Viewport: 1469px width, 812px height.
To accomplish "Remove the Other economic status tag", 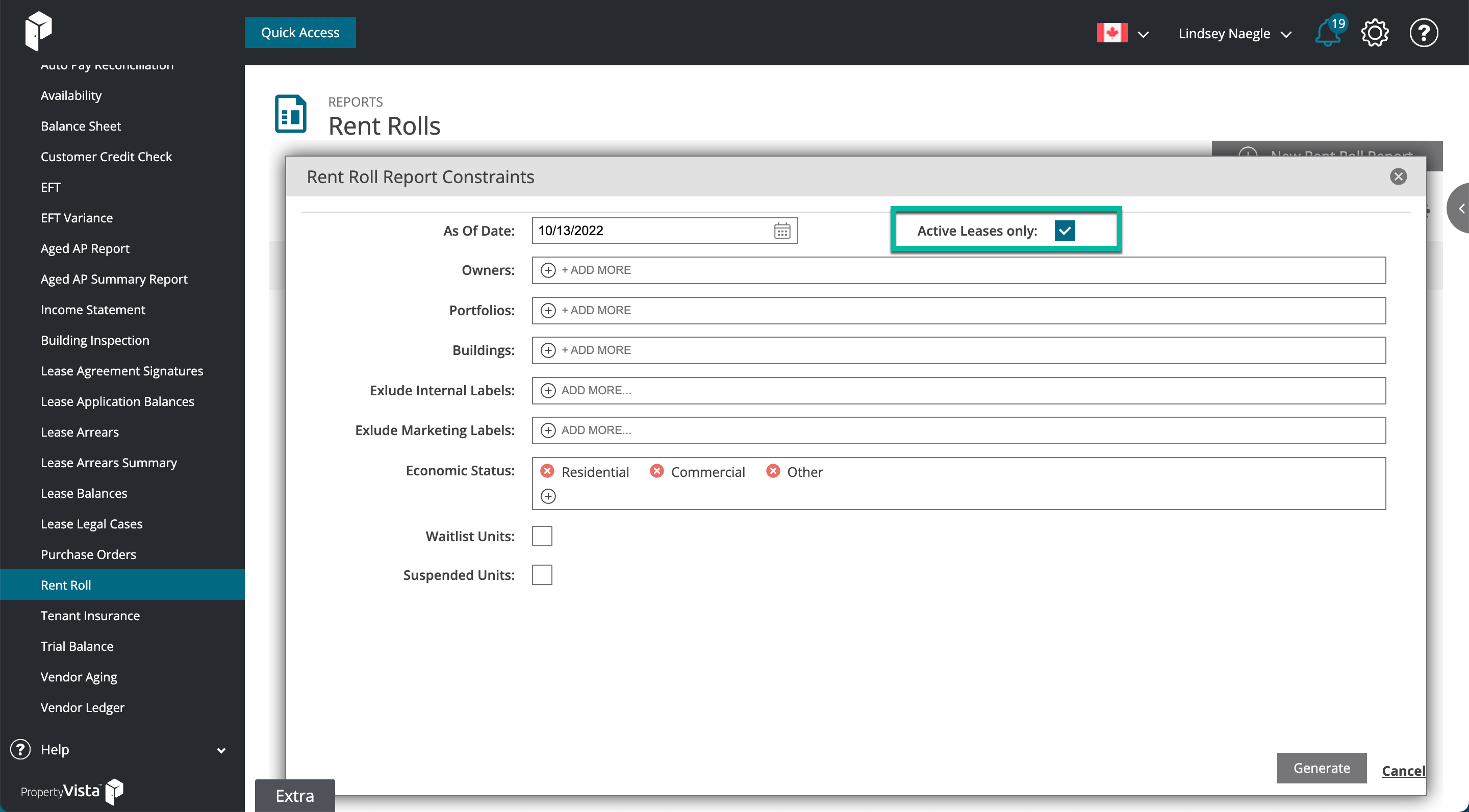I will coord(773,471).
